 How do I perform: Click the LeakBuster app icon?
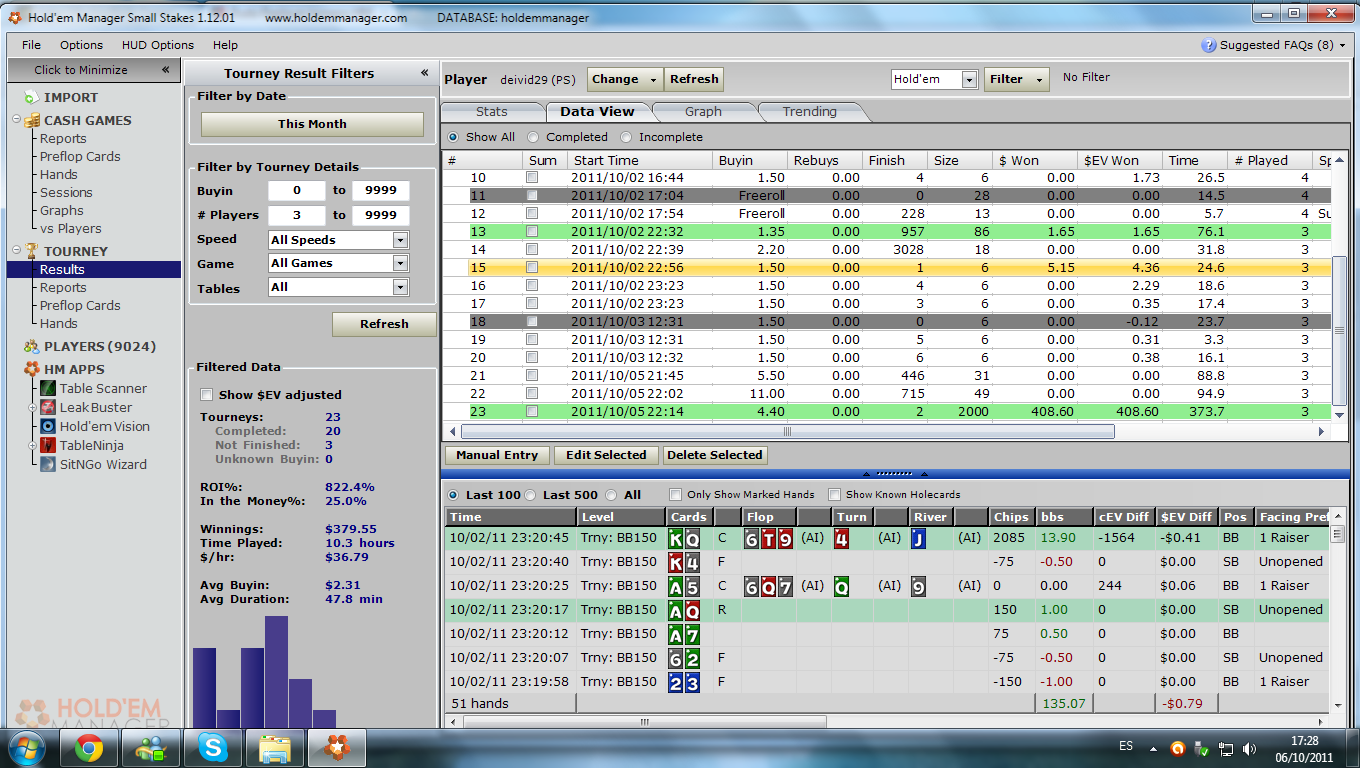point(49,407)
